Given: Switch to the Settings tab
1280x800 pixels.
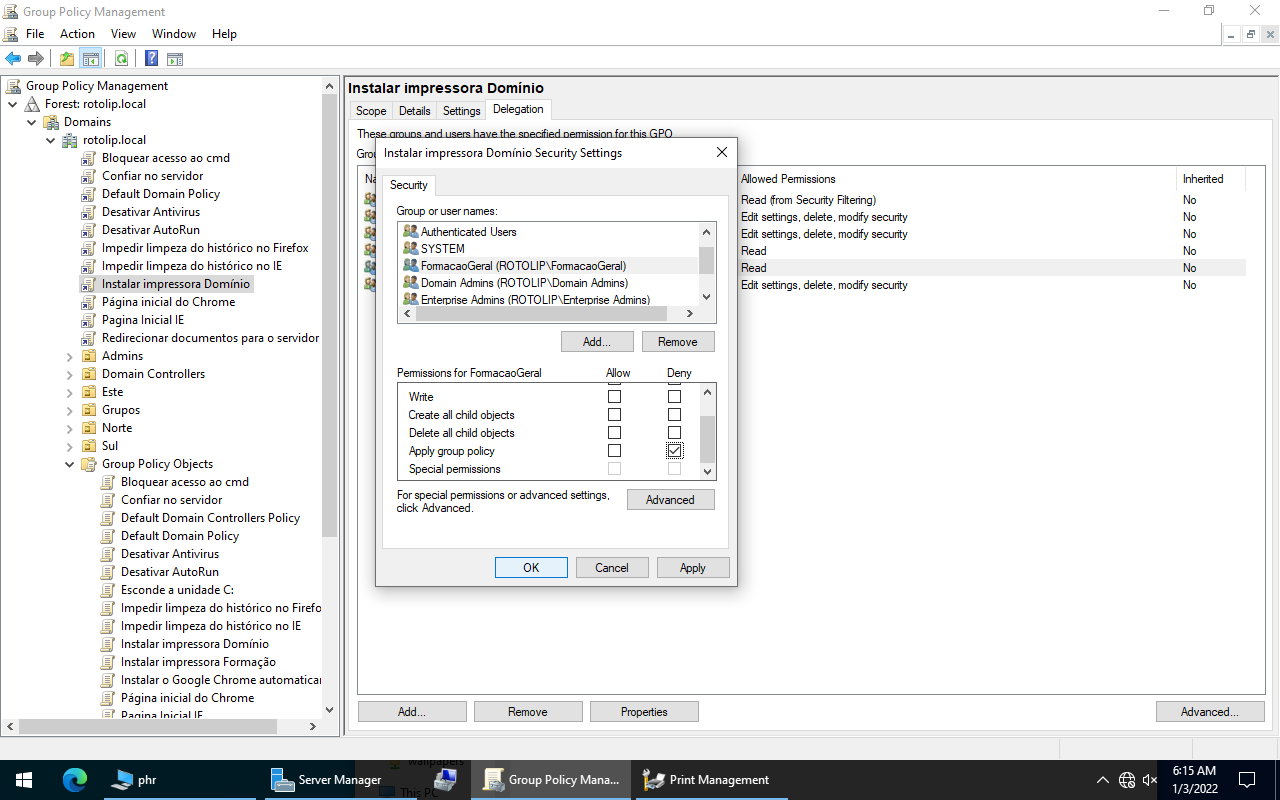Looking at the screenshot, I should tap(460, 110).
